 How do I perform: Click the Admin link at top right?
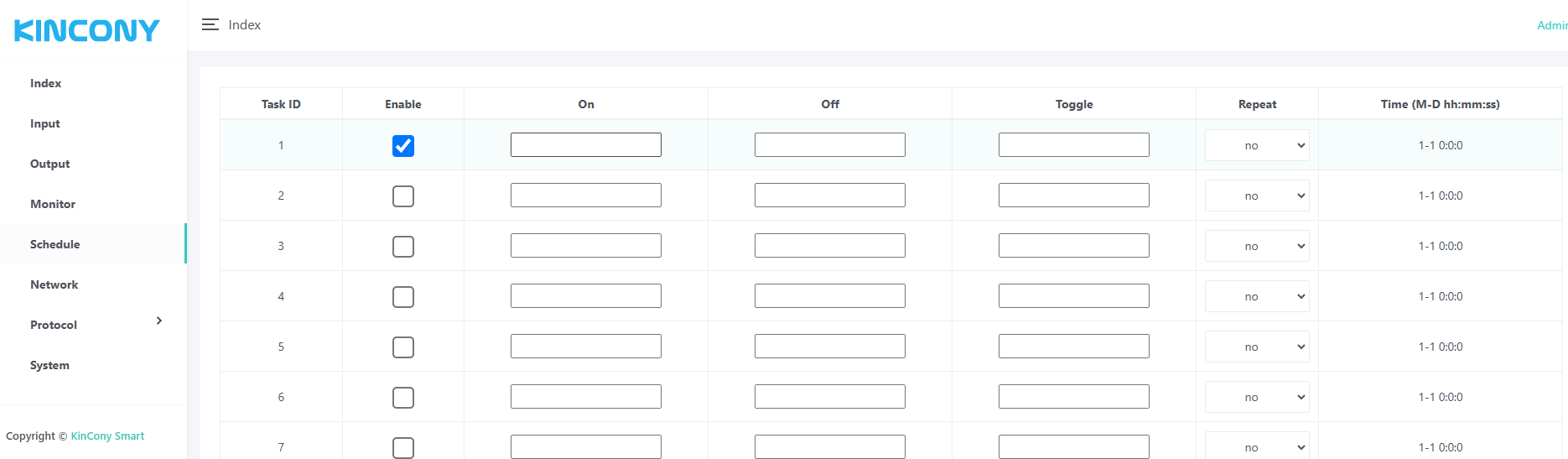point(1551,26)
